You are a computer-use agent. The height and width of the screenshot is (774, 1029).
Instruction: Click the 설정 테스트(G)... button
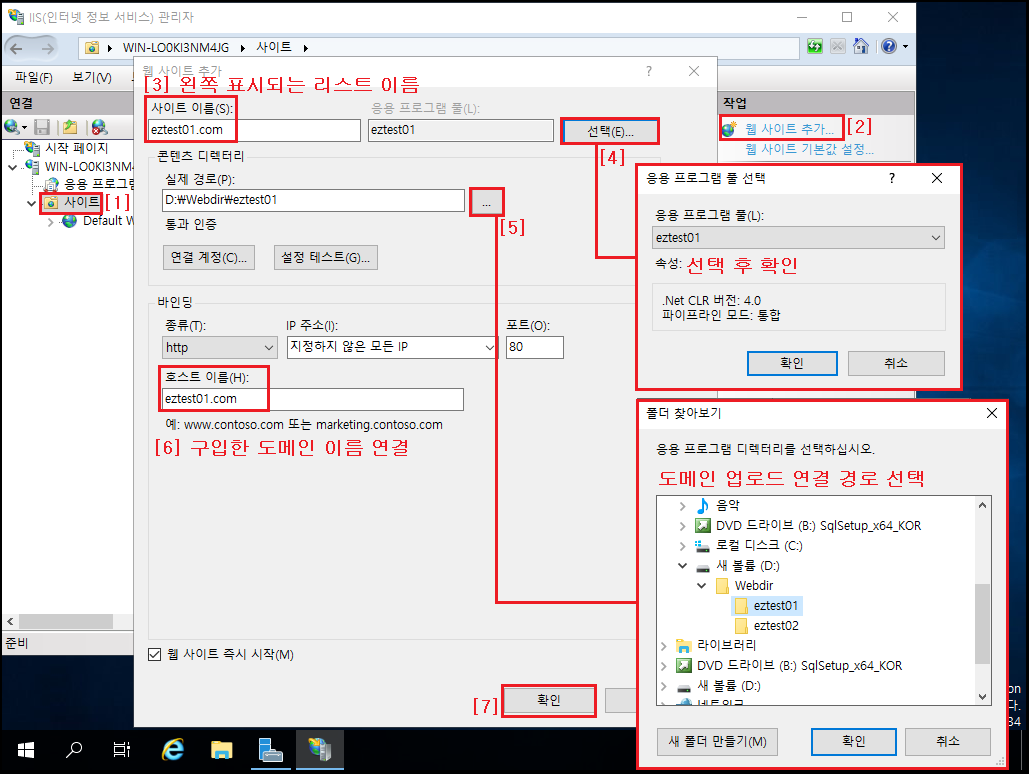coord(326,257)
